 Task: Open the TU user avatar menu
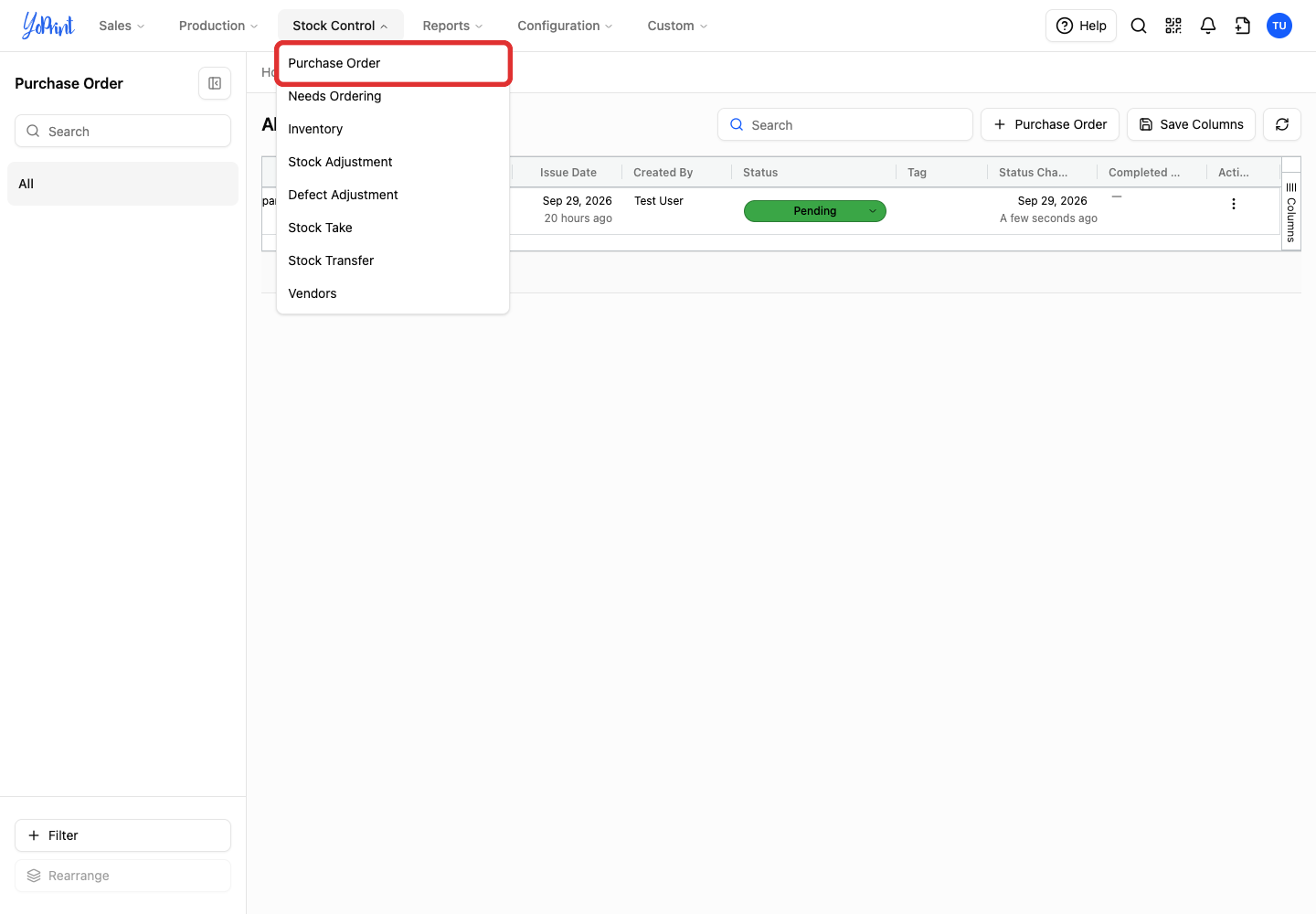[1279, 26]
